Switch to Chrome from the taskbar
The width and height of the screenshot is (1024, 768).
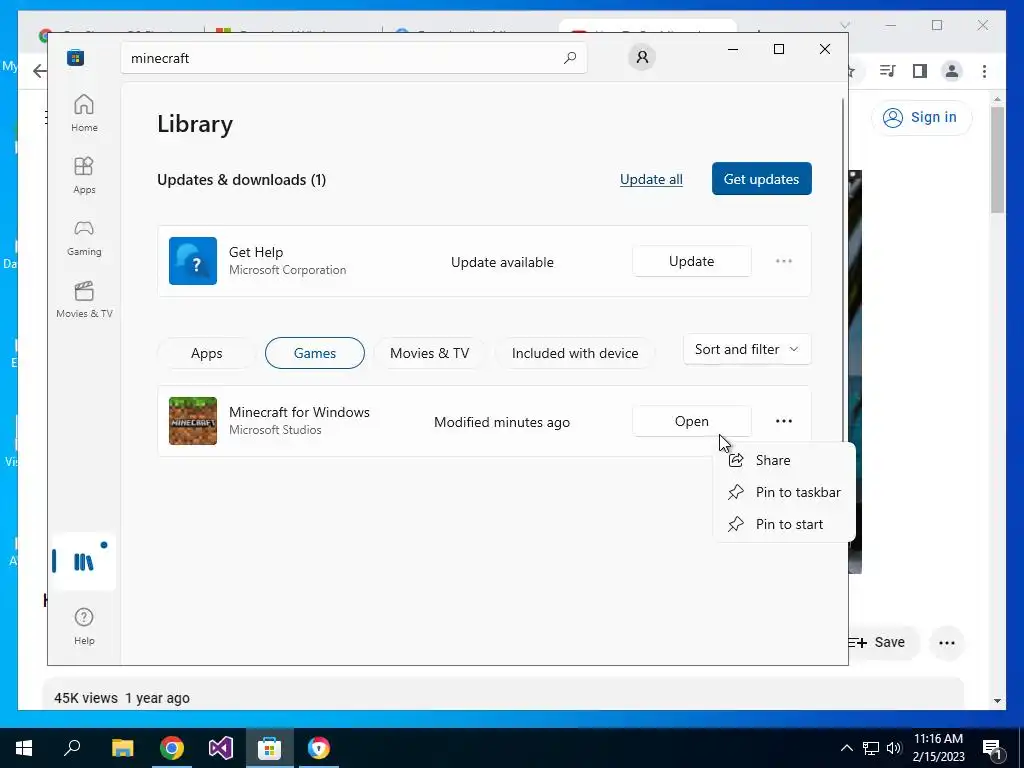(172, 748)
